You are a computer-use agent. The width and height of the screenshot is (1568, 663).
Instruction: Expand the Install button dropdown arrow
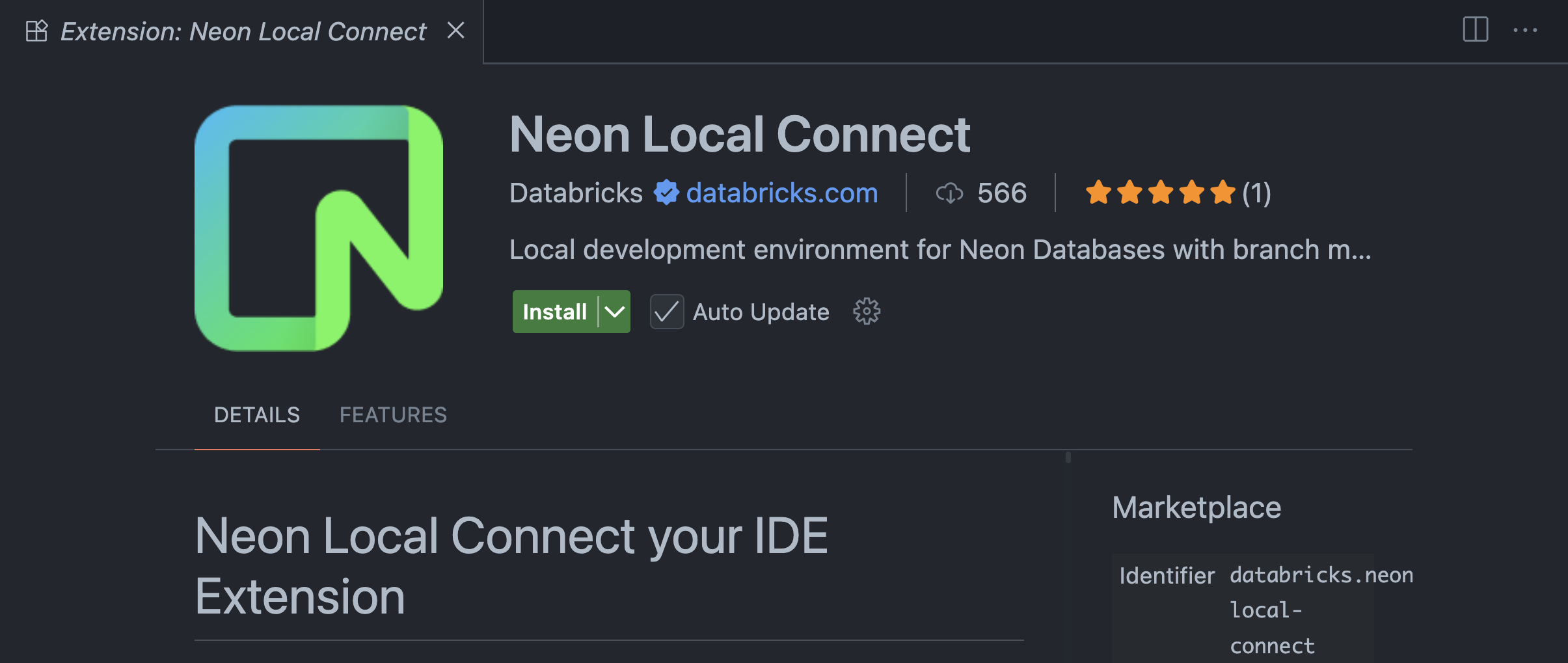[x=614, y=312]
